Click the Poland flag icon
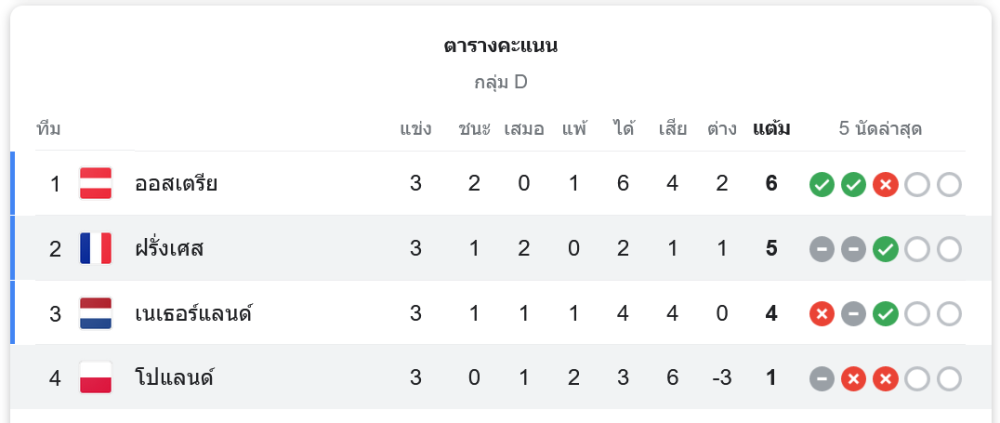Image resolution: width=1000 pixels, height=423 pixels. click(x=96, y=379)
